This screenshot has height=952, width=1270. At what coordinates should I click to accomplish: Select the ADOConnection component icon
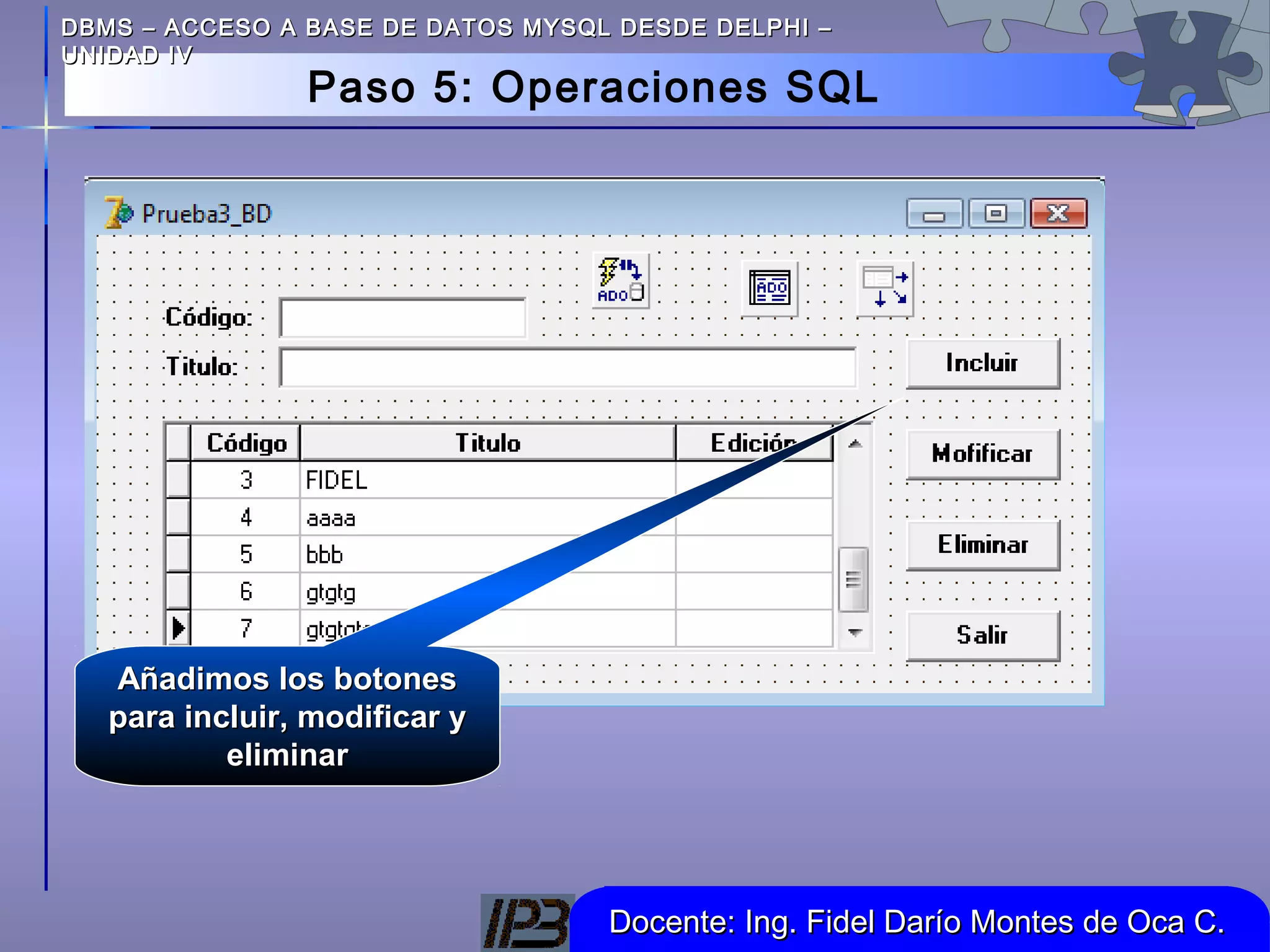coord(621,280)
